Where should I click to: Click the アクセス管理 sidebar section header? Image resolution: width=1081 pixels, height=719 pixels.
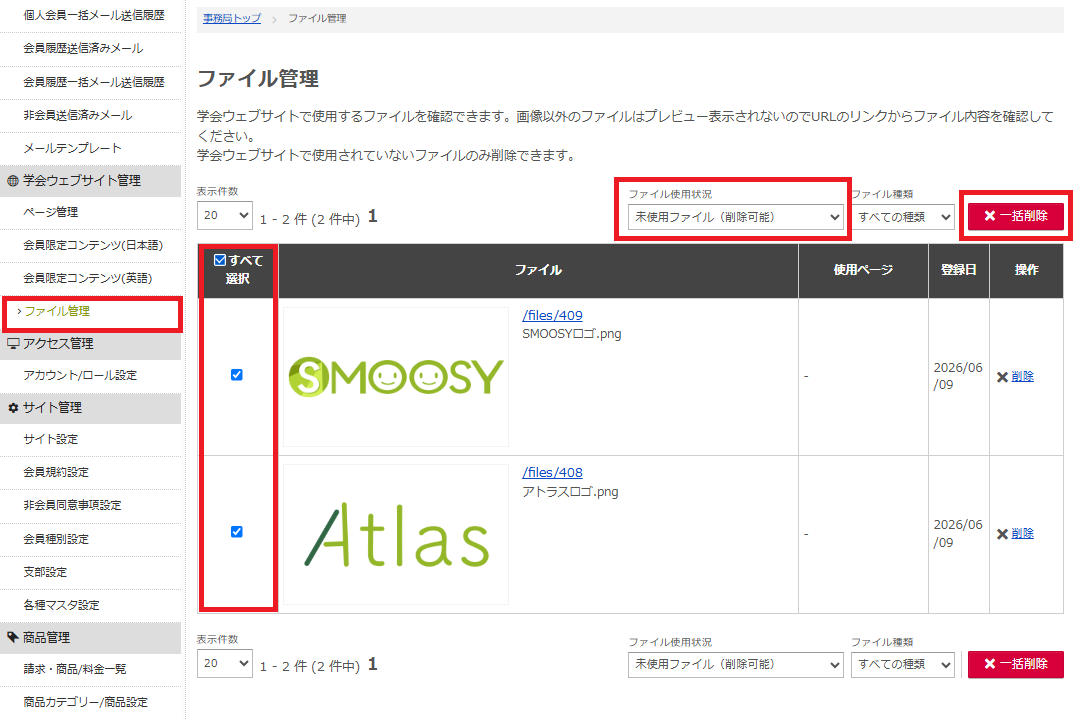pos(90,343)
